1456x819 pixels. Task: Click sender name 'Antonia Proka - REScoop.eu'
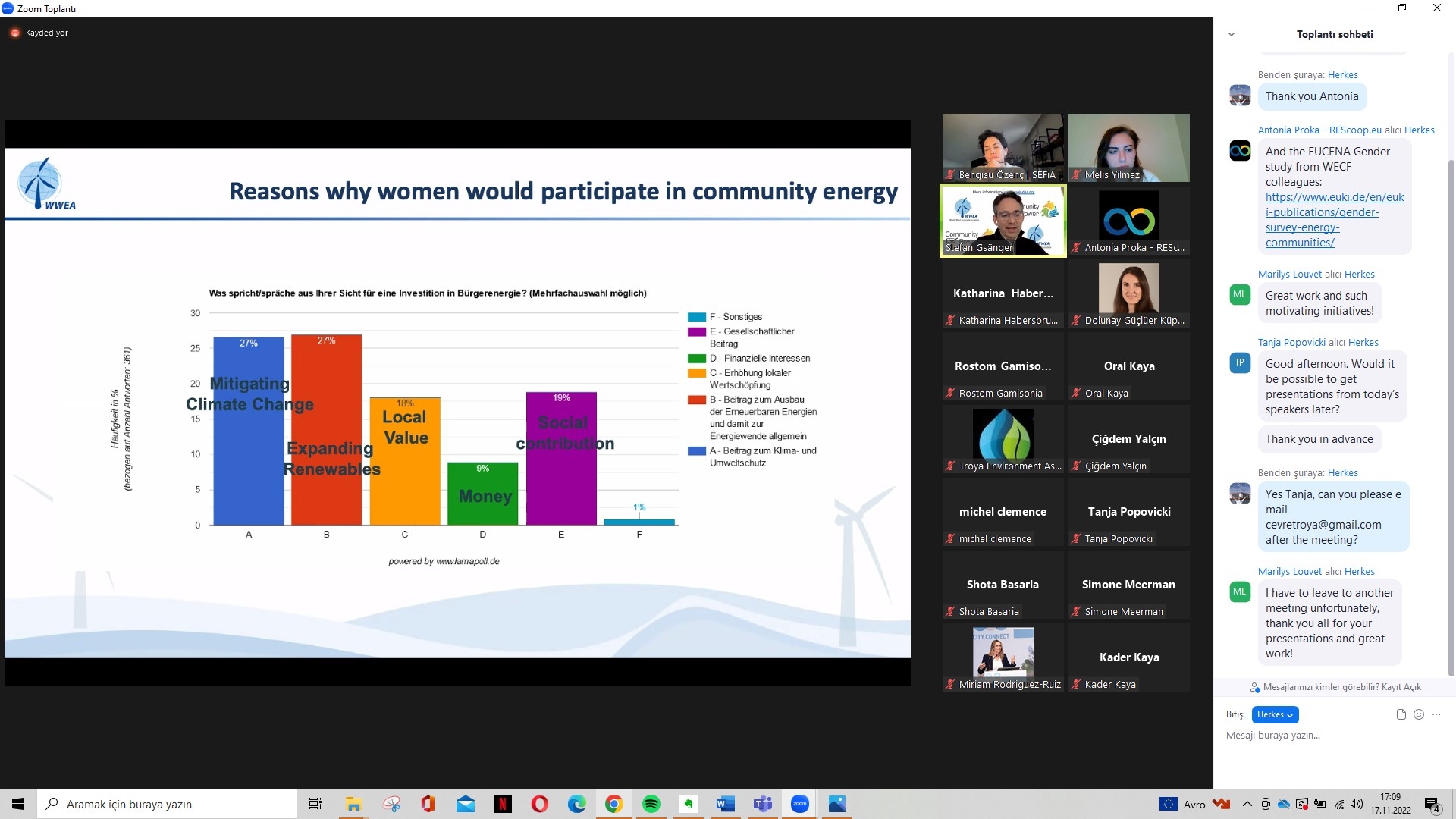pos(1319,130)
